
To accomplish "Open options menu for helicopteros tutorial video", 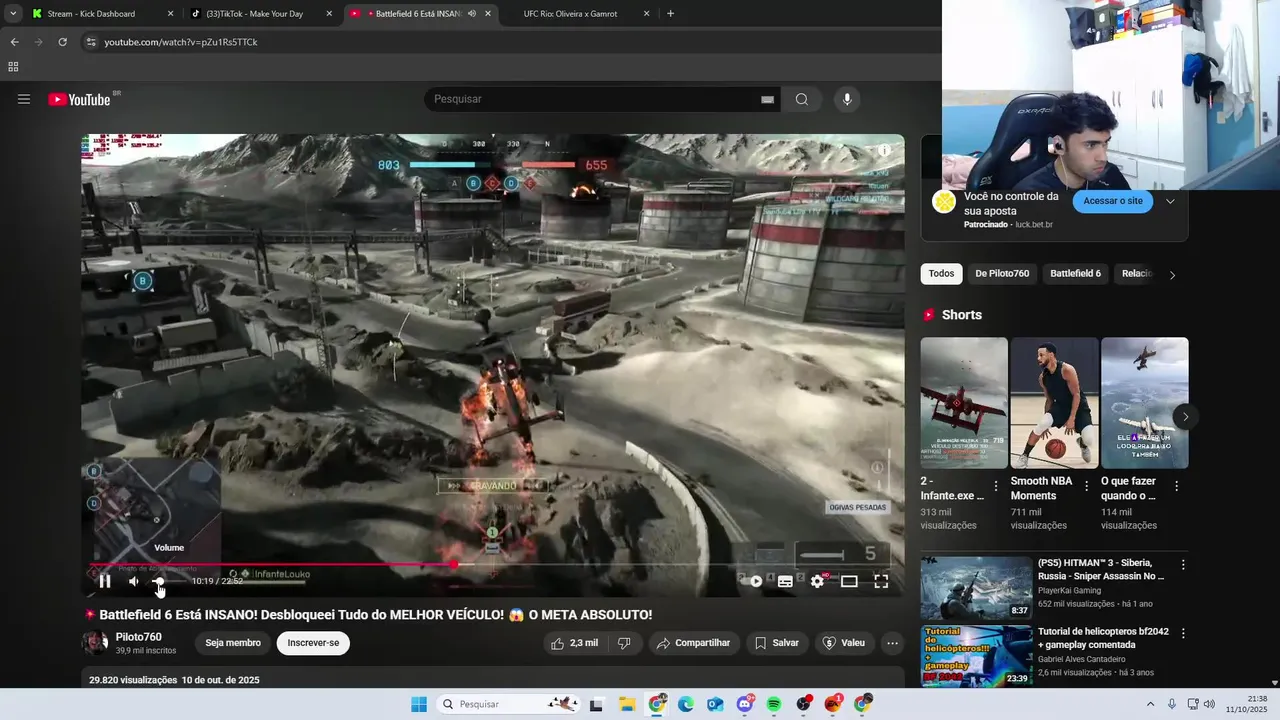I will (x=1183, y=634).
